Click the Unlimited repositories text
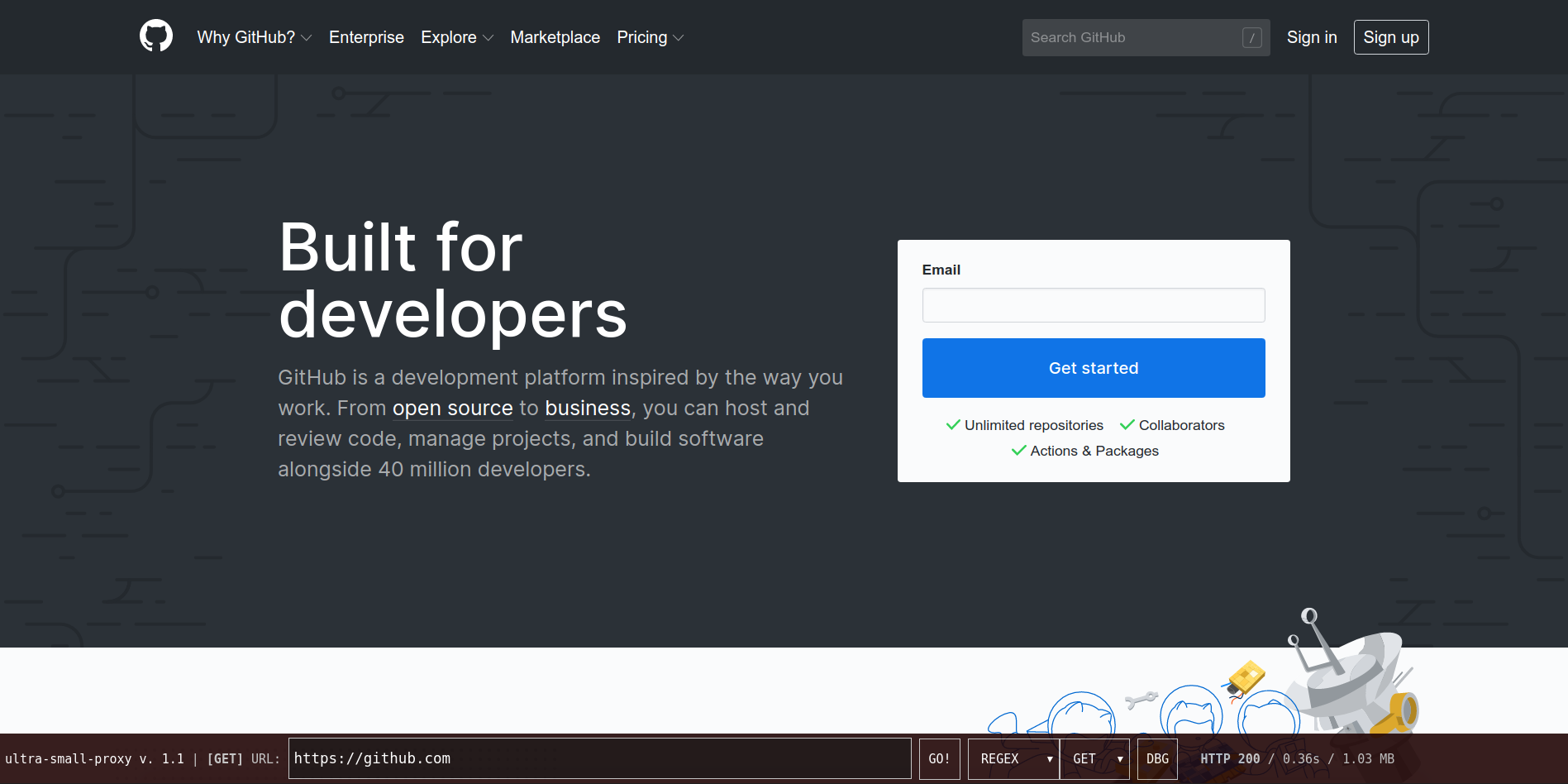The width and height of the screenshot is (1568, 784). (1033, 425)
